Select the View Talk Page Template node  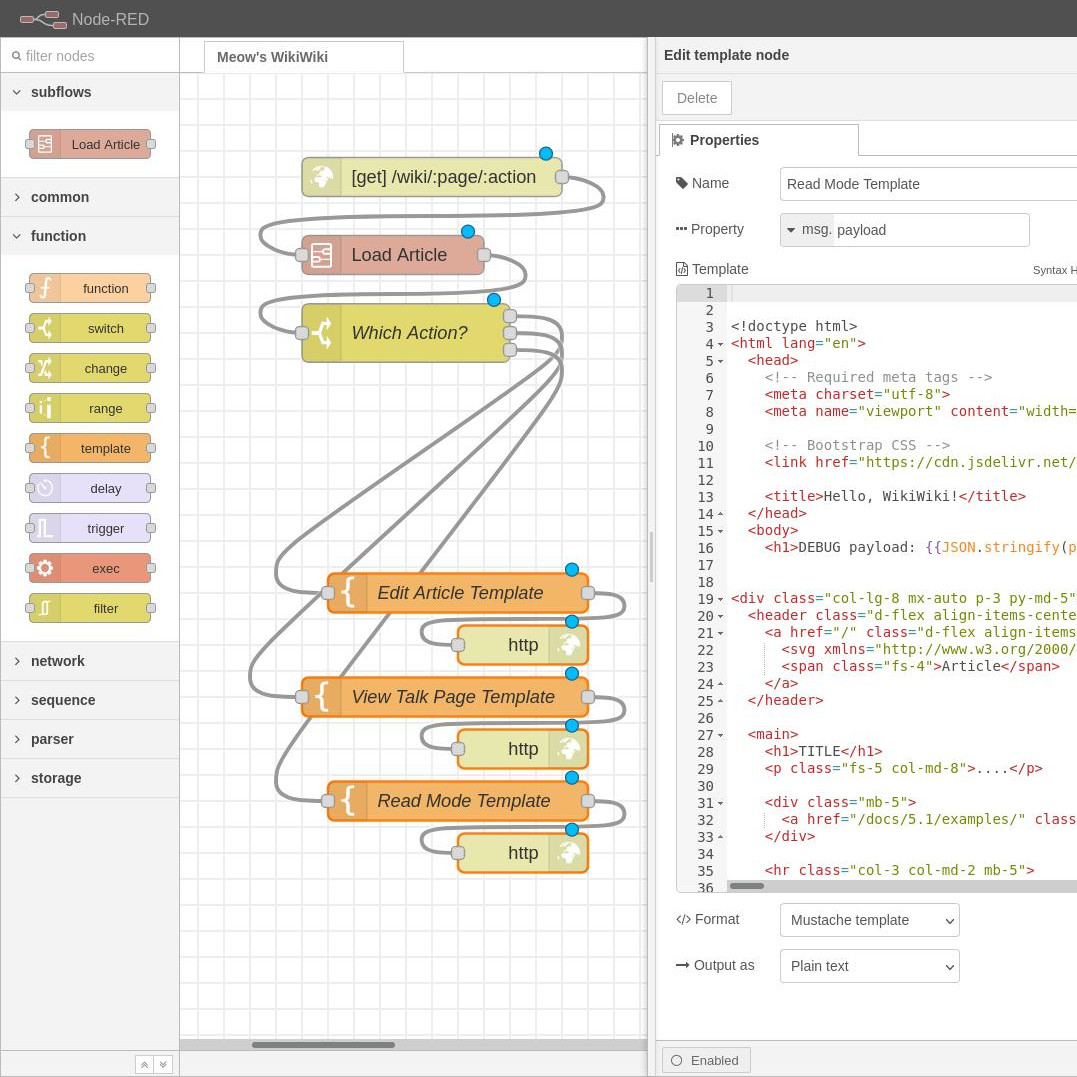(445, 696)
